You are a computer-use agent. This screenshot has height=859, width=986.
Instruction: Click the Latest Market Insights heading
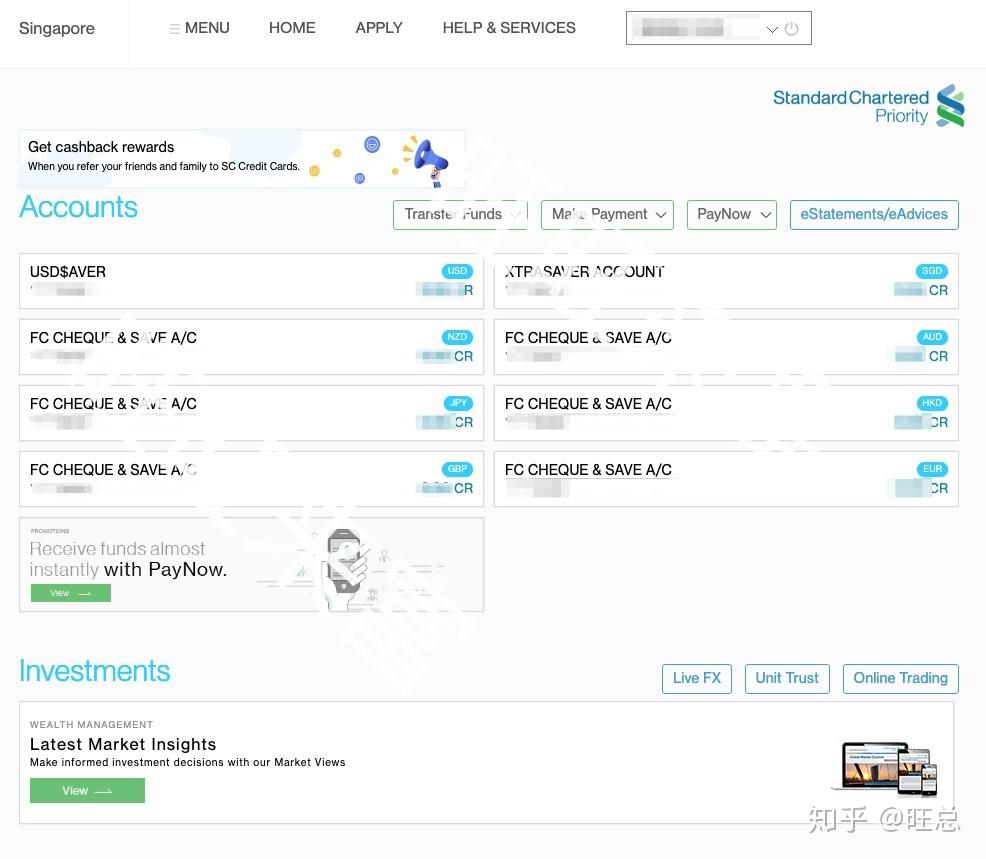[x=123, y=745]
